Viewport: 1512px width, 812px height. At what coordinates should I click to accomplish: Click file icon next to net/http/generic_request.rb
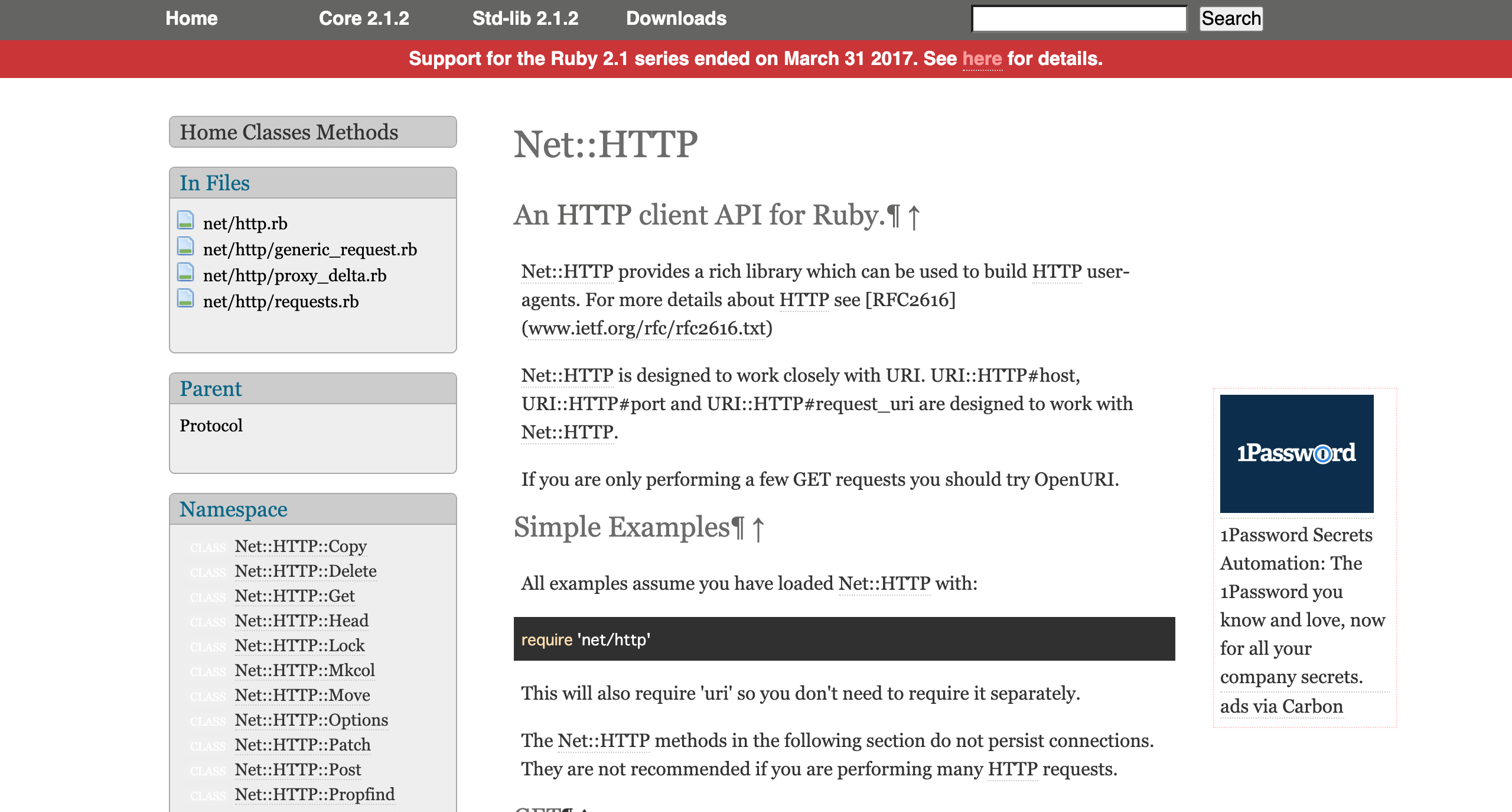click(x=185, y=246)
